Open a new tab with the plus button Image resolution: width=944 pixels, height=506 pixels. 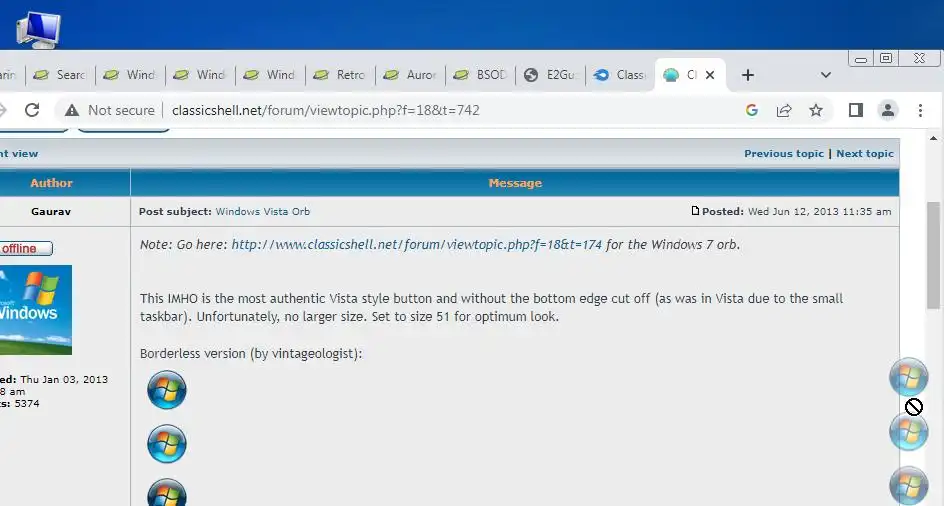click(x=748, y=75)
